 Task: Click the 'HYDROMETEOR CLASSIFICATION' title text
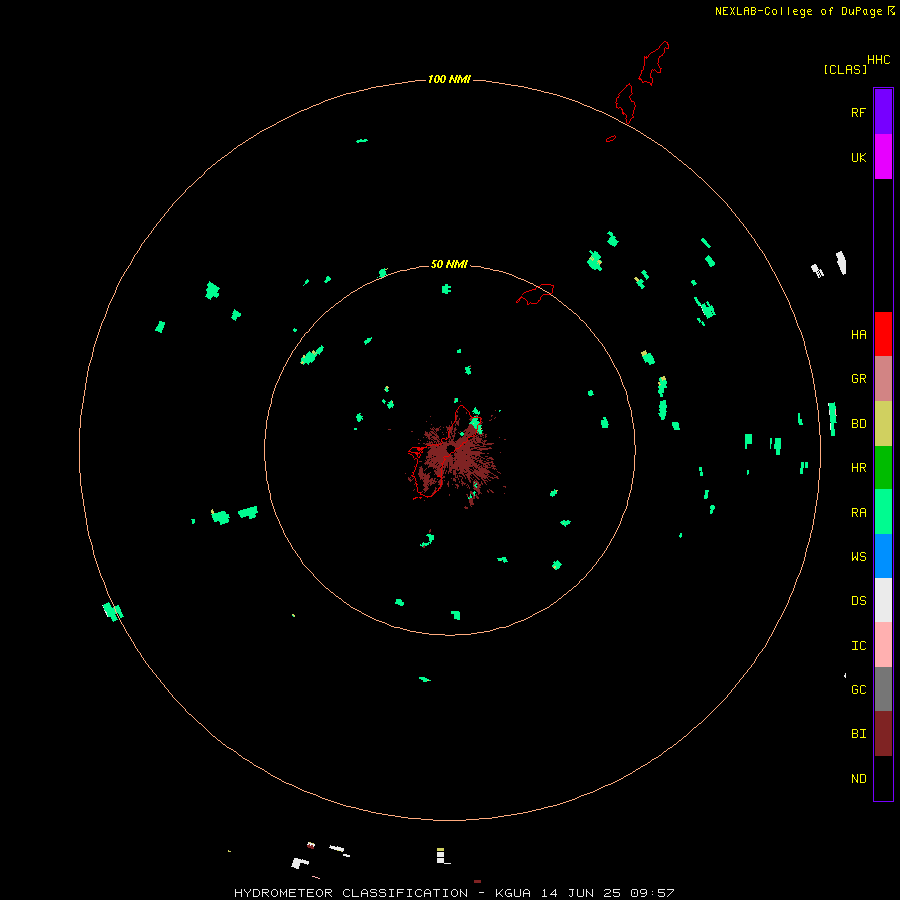(x=351, y=893)
